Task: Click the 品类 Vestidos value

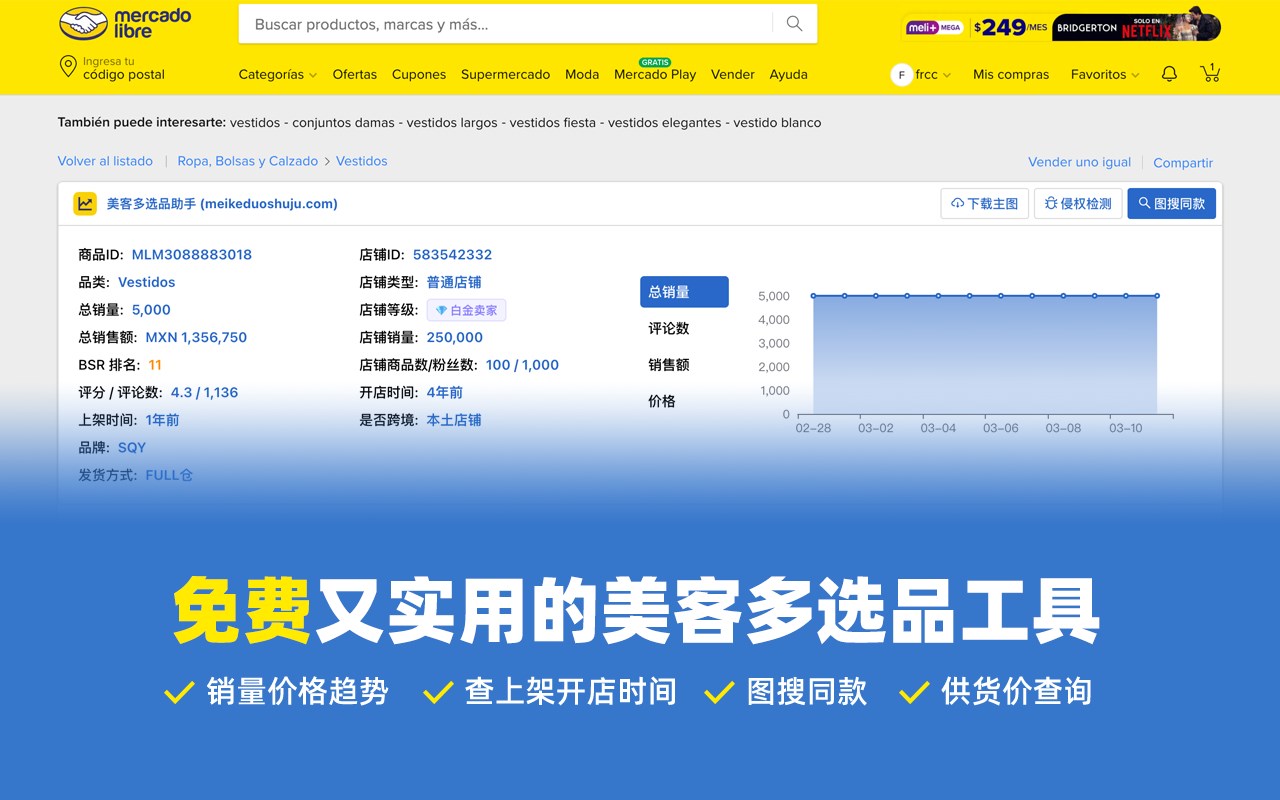Action: click(146, 282)
